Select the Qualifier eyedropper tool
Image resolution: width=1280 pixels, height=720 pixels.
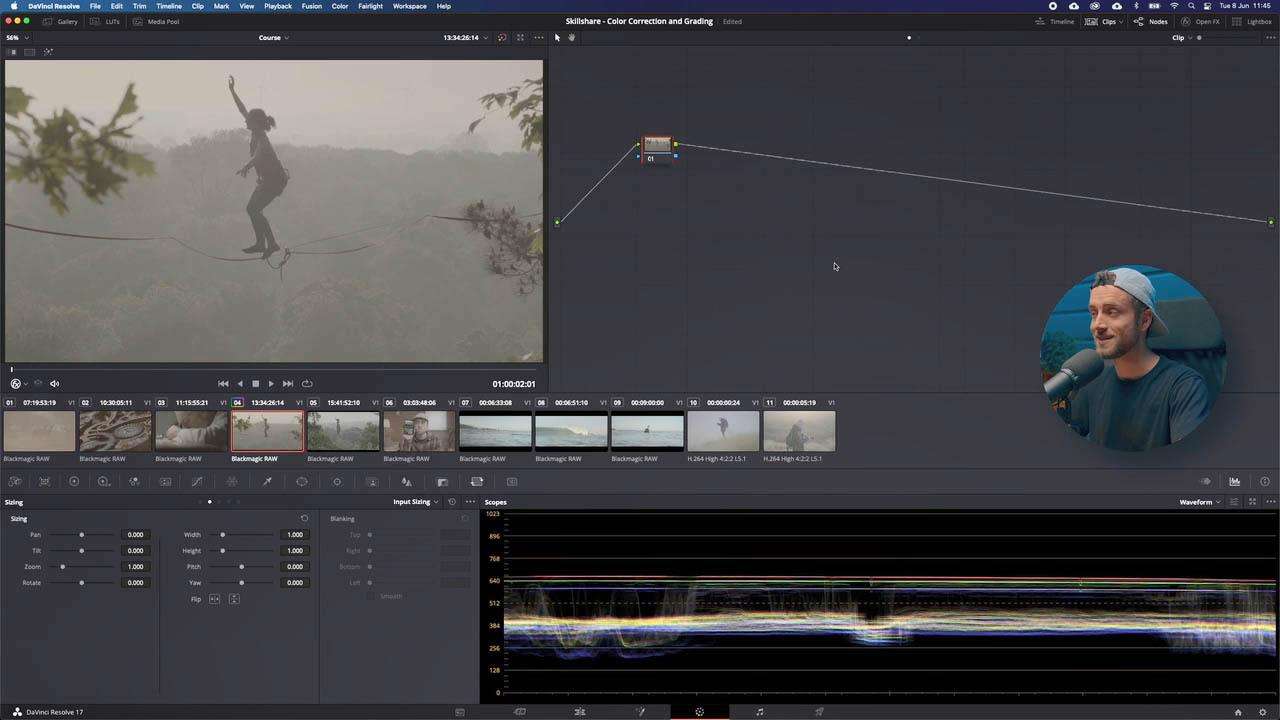coord(267,482)
